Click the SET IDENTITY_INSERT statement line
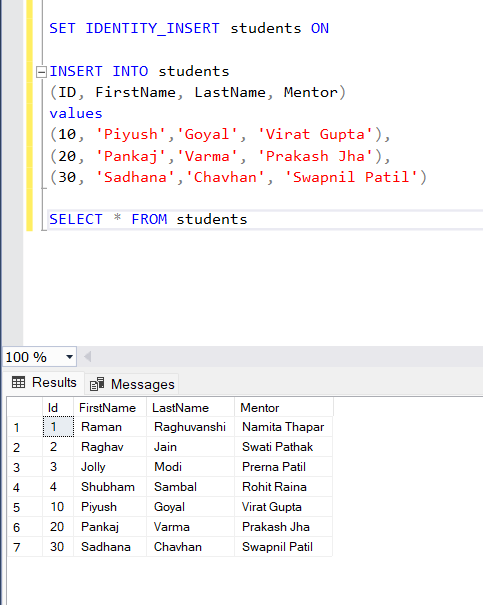This screenshot has width=483, height=605. coord(189,28)
